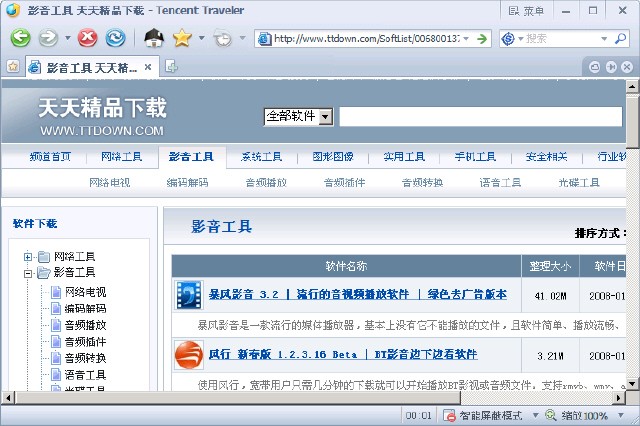Viewport: 640px width, 426px height.
Task: Click the browser search text field
Action: (x=562, y=39)
